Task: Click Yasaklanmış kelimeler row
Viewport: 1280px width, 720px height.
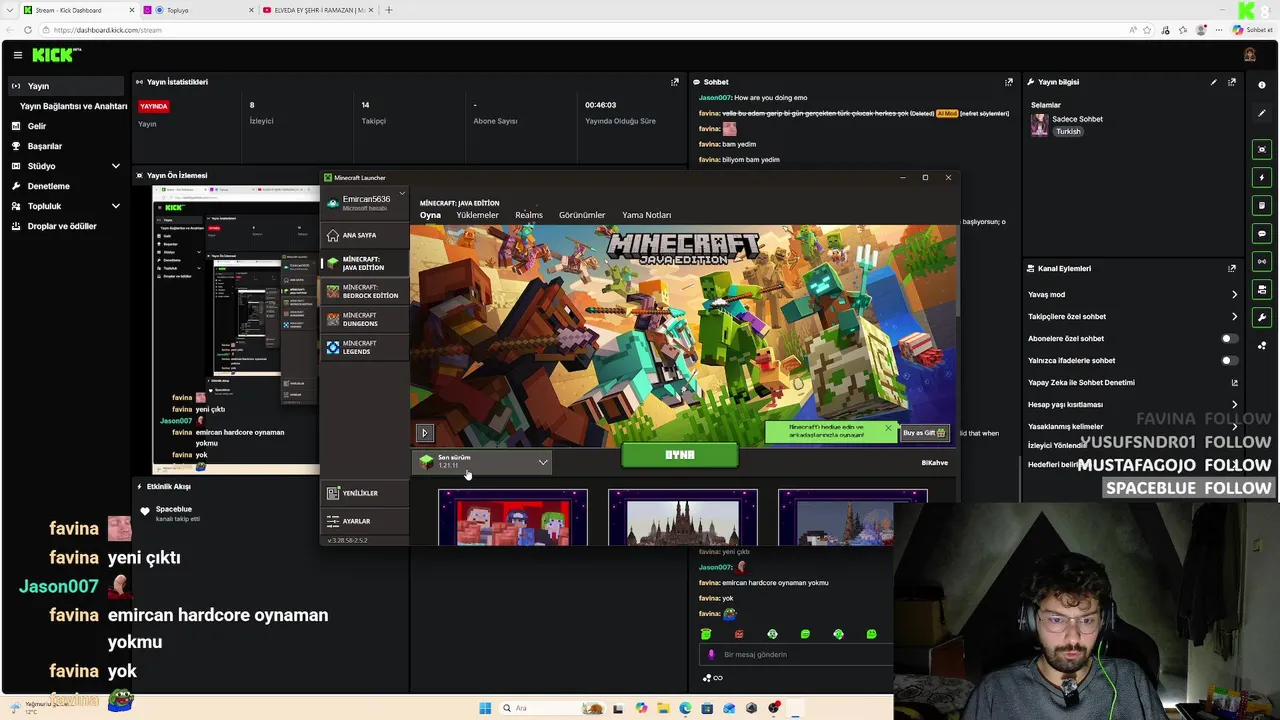Action: (1133, 426)
